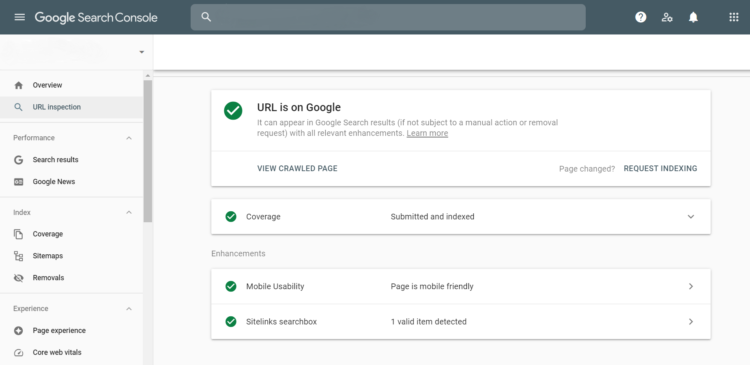Image resolution: width=750 pixels, height=365 pixels.
Task: Select Overview in the sidebar
Action: pos(72,85)
